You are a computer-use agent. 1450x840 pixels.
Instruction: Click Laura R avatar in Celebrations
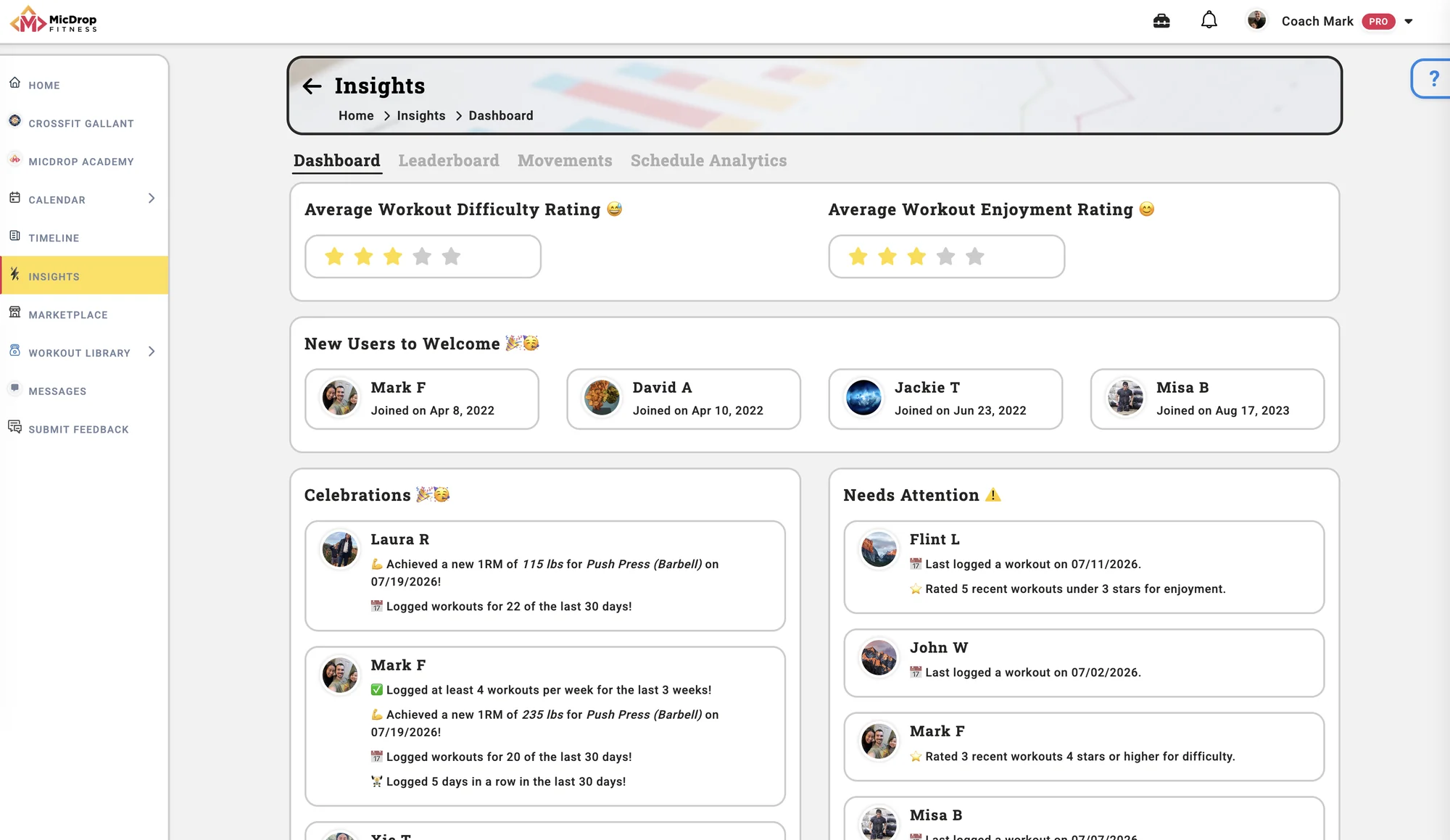340,549
